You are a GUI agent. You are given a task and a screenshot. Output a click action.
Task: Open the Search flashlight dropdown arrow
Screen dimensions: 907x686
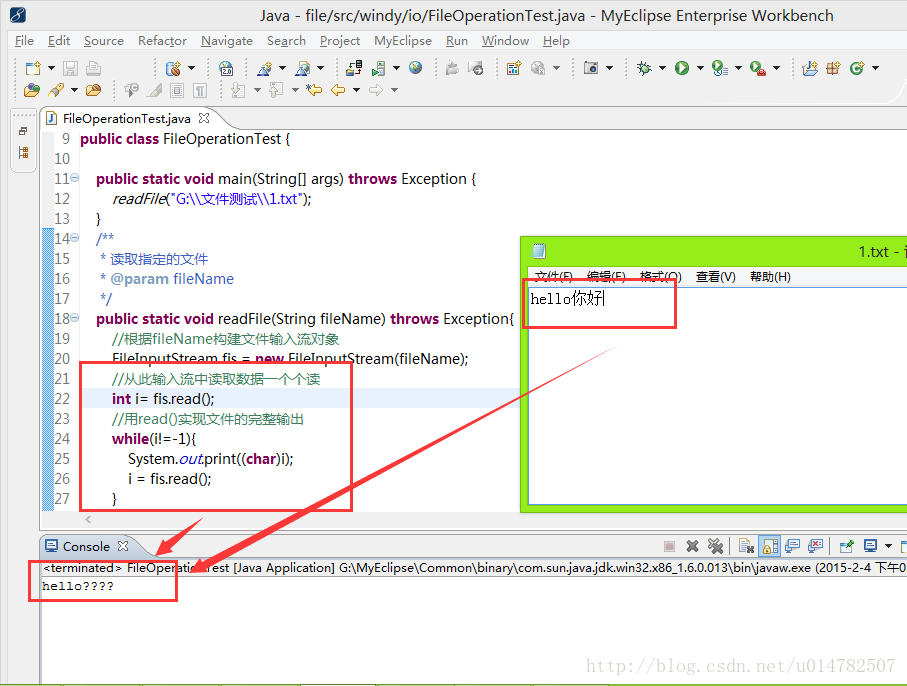(x=74, y=90)
